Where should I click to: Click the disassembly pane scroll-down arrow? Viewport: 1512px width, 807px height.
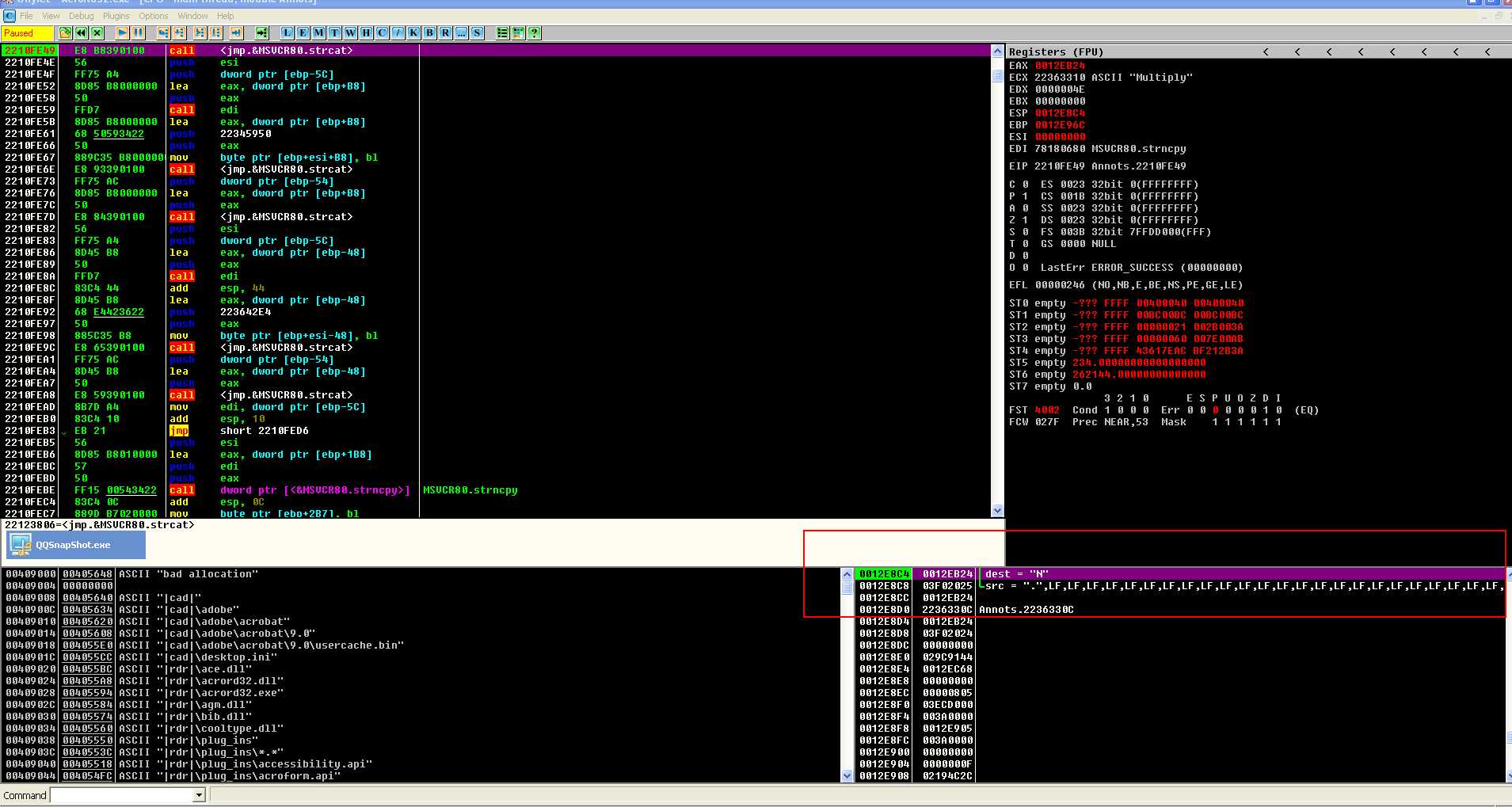997,511
